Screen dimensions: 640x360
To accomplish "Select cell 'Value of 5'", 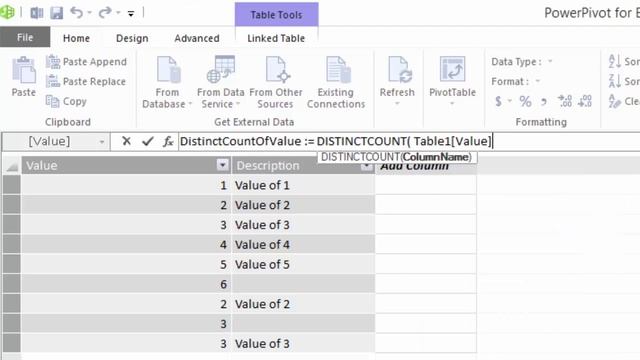I will (x=303, y=264).
